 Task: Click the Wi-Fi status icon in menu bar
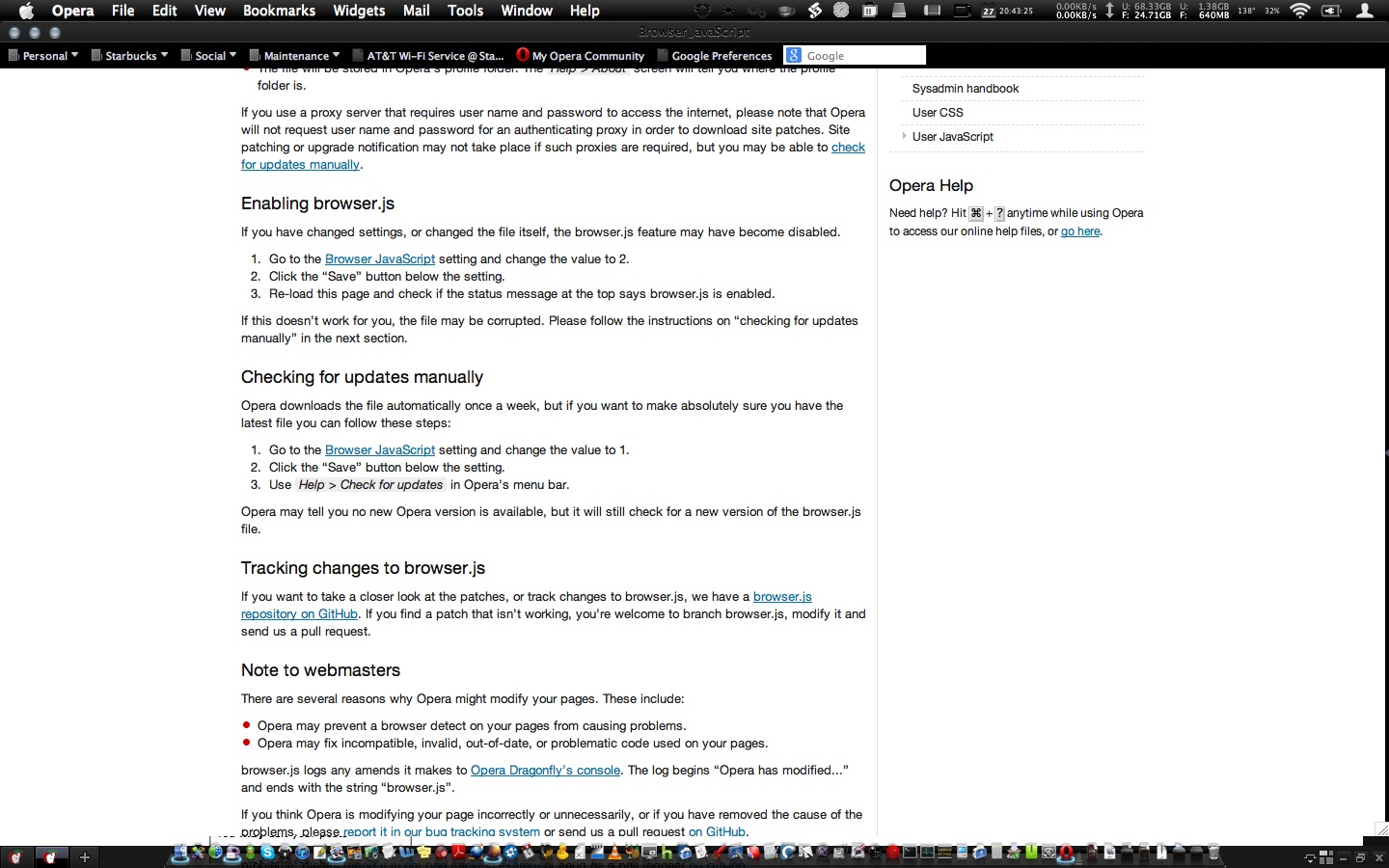click(1300, 11)
